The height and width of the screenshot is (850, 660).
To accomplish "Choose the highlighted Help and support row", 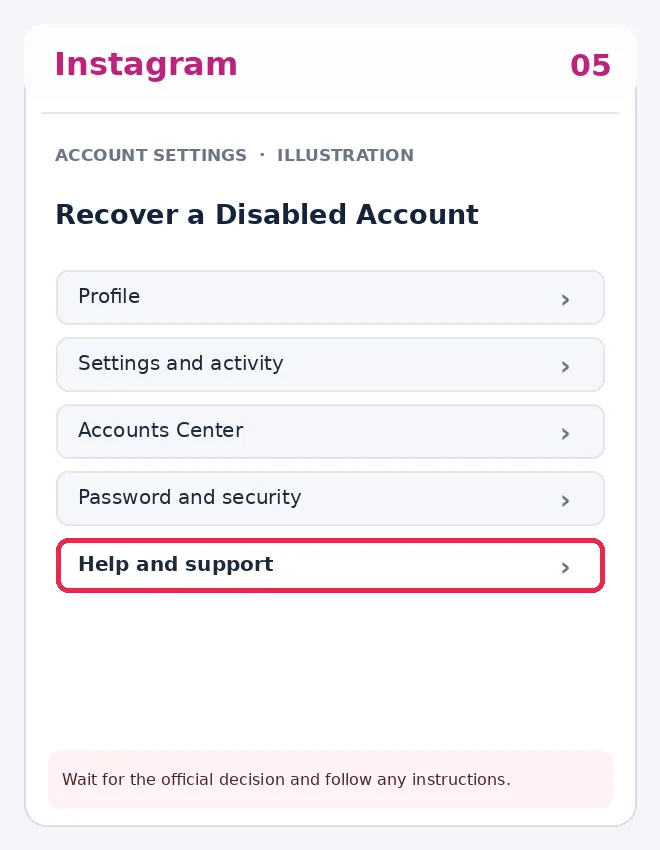I will coord(330,565).
